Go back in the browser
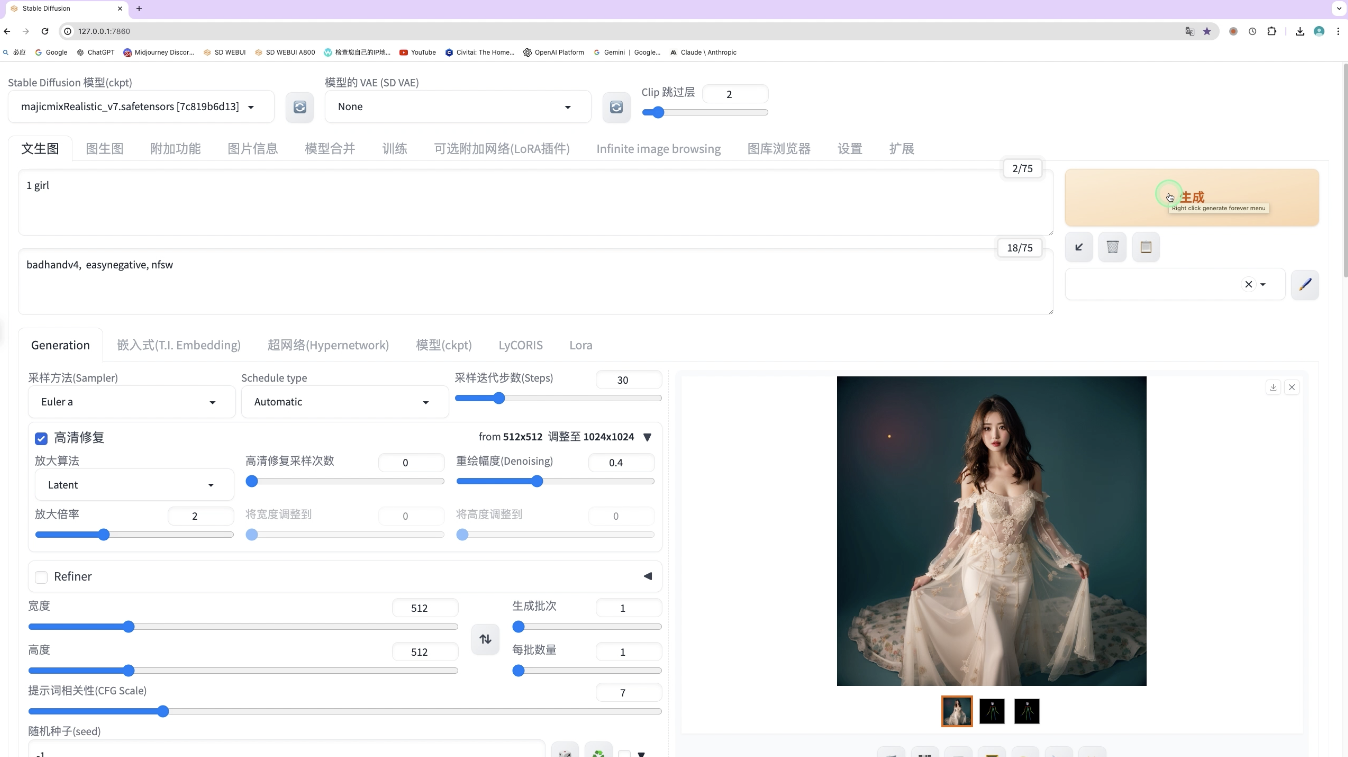Viewport: 1348px width, 757px height. point(8,31)
